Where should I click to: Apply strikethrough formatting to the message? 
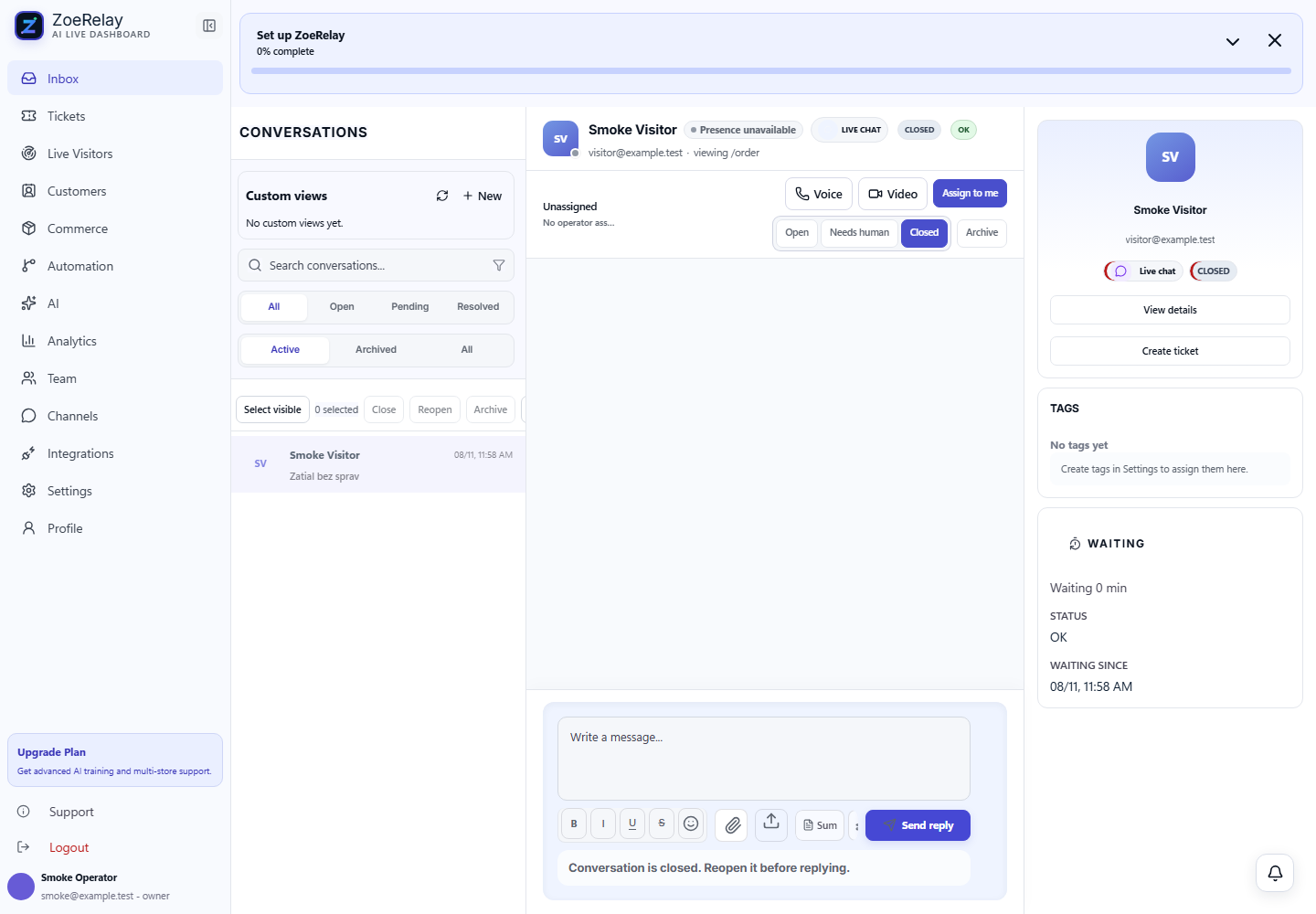click(x=662, y=824)
